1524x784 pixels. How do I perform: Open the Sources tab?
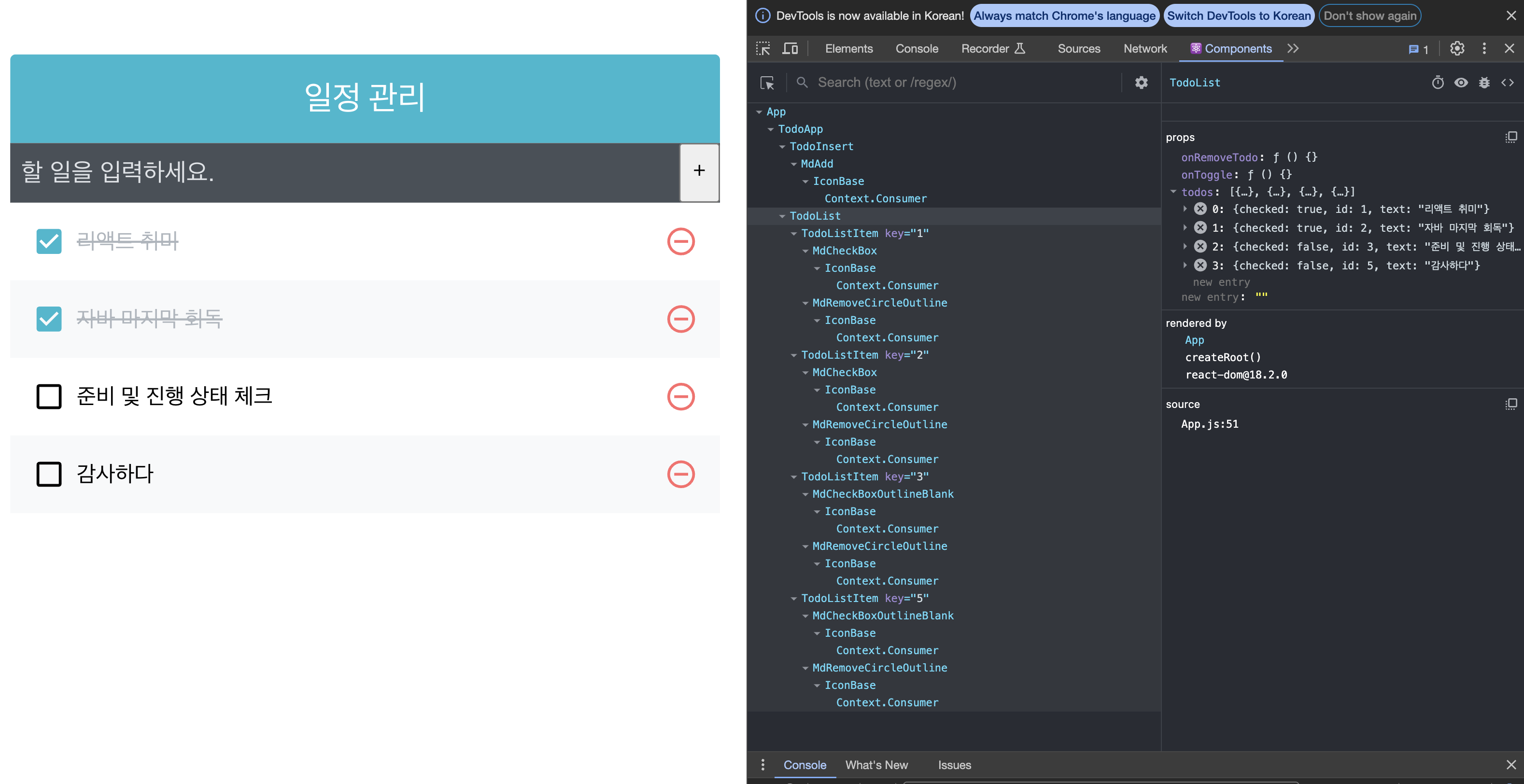click(1078, 48)
